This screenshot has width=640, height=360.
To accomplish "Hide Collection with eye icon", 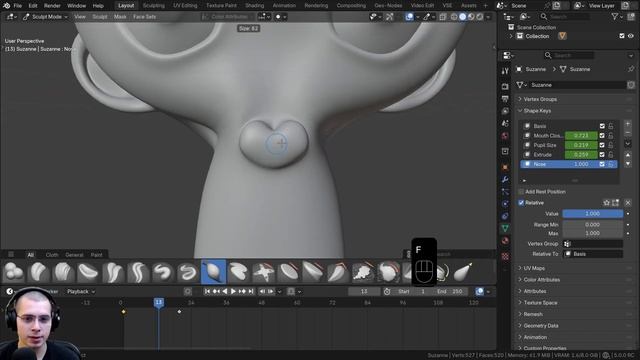I will tap(631, 36).
